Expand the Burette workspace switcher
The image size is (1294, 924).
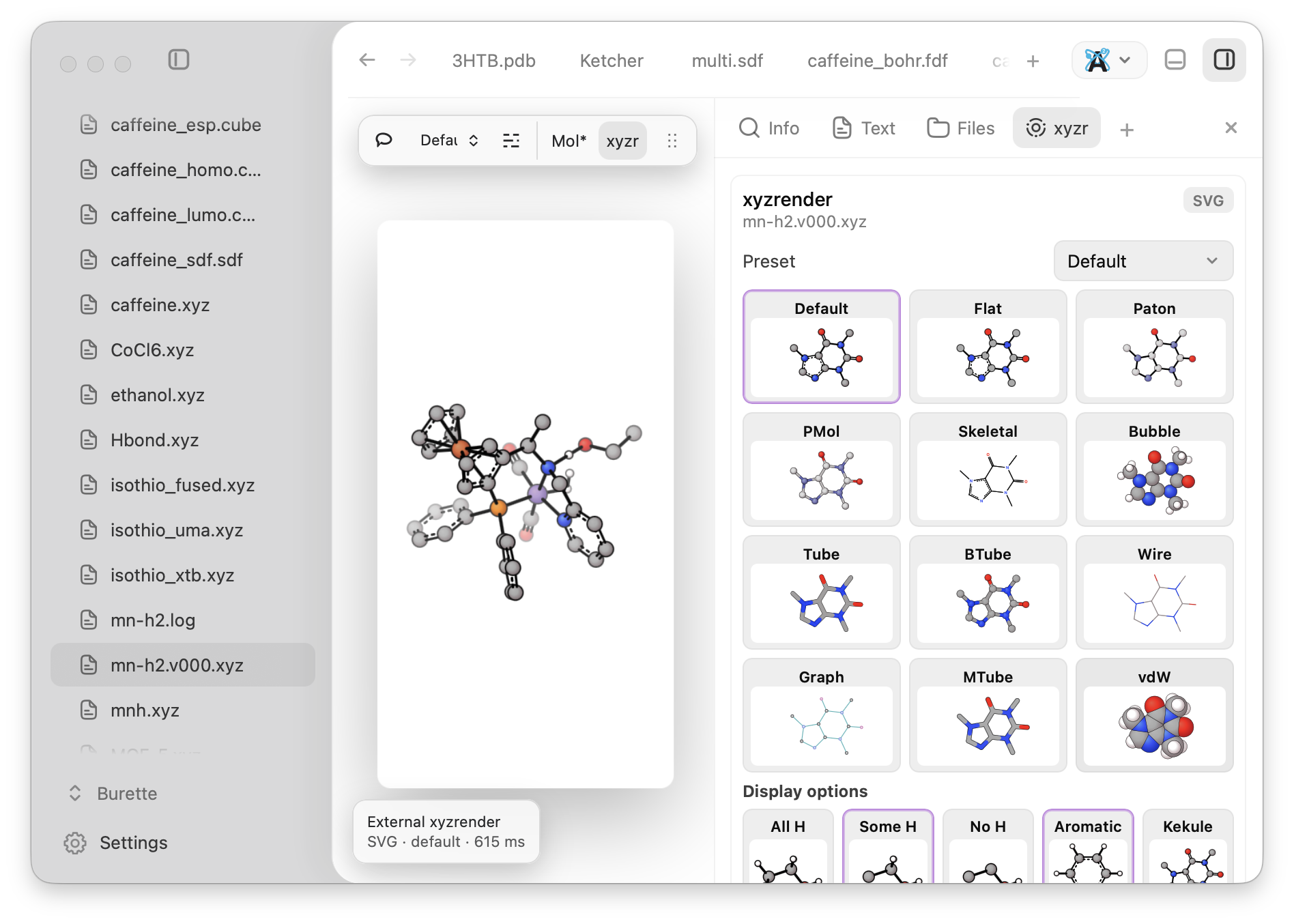(x=113, y=793)
